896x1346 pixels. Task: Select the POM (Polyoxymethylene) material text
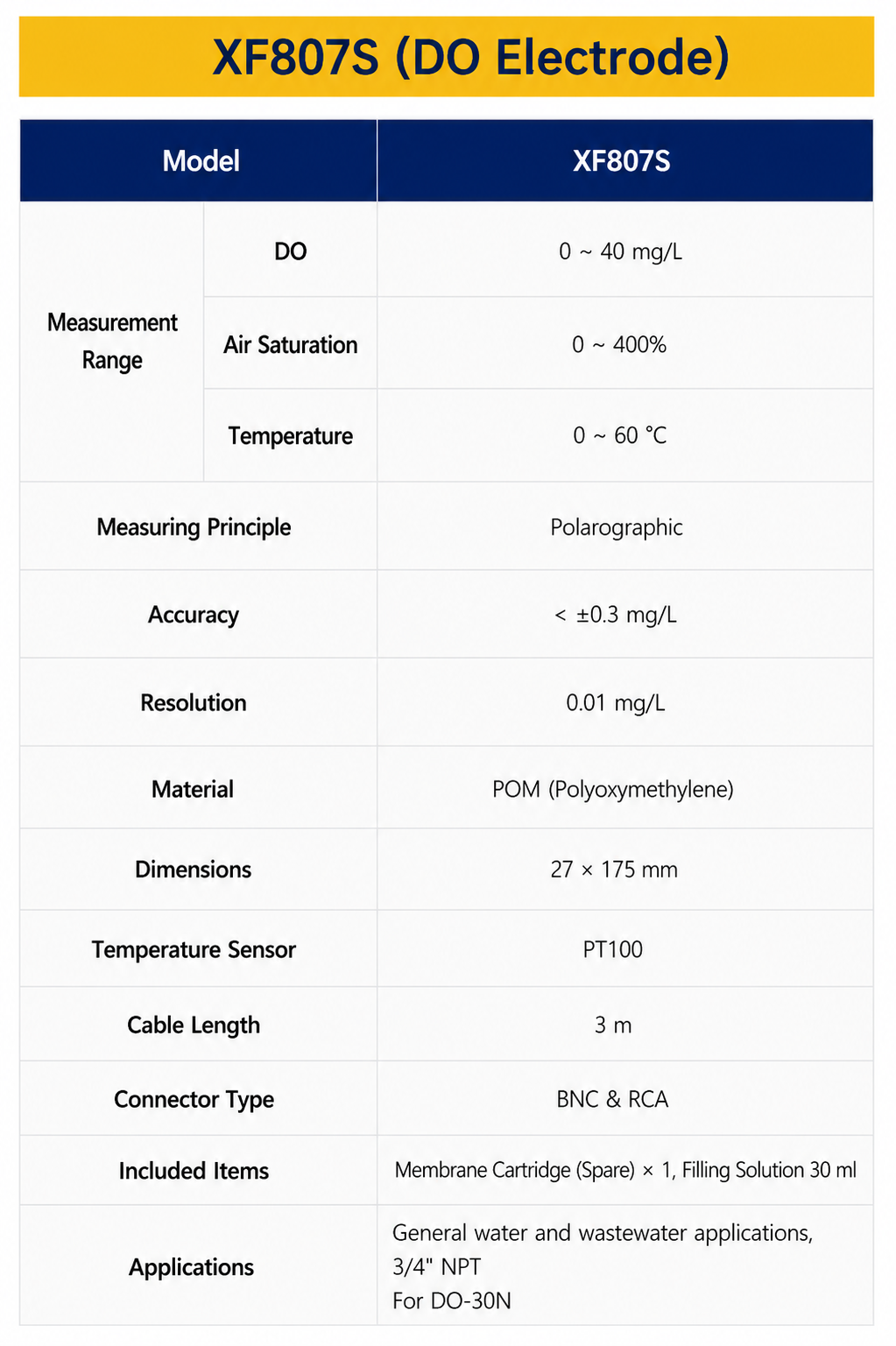(612, 789)
